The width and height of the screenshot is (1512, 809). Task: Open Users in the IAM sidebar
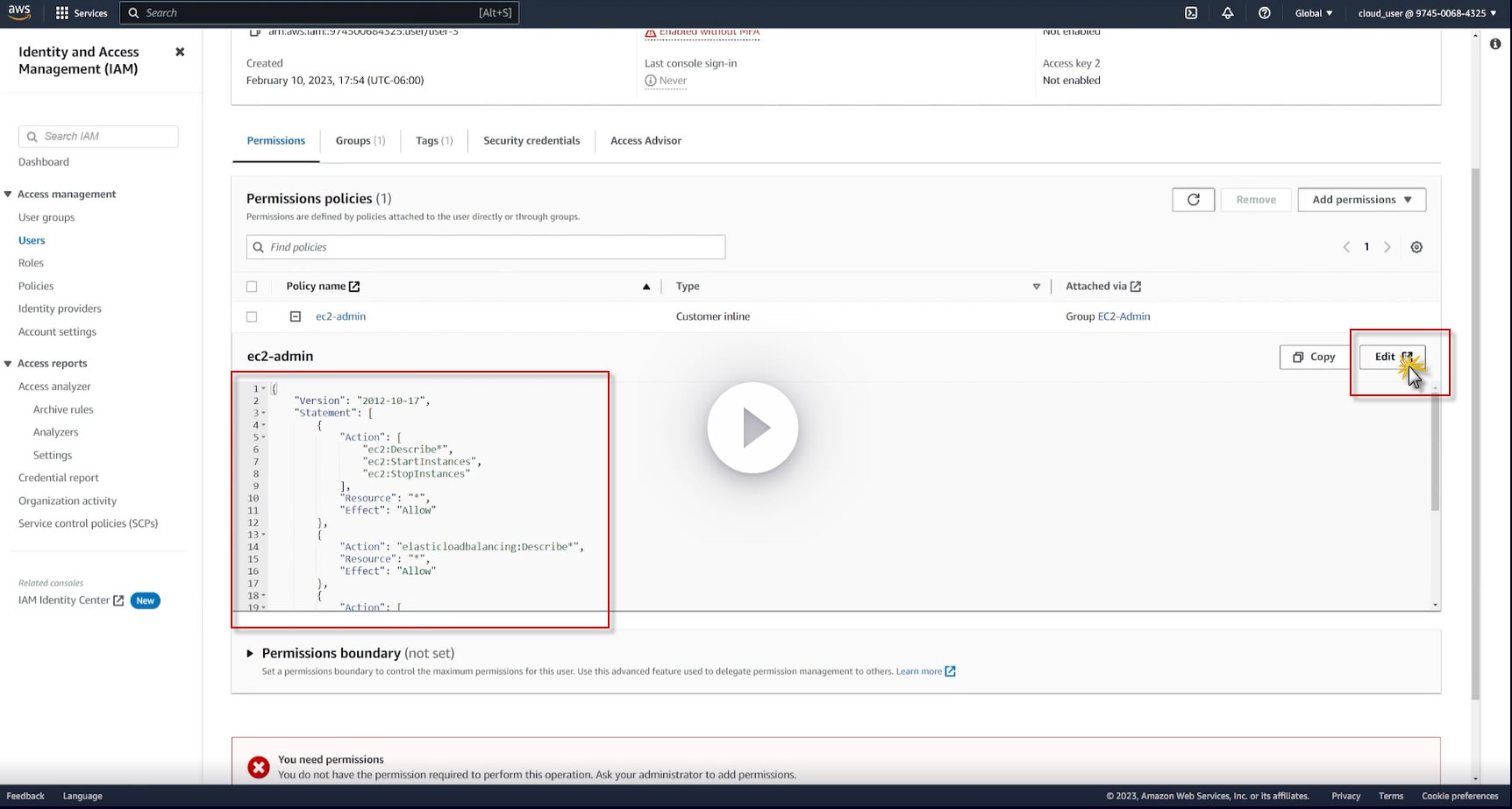pyautogui.click(x=32, y=240)
